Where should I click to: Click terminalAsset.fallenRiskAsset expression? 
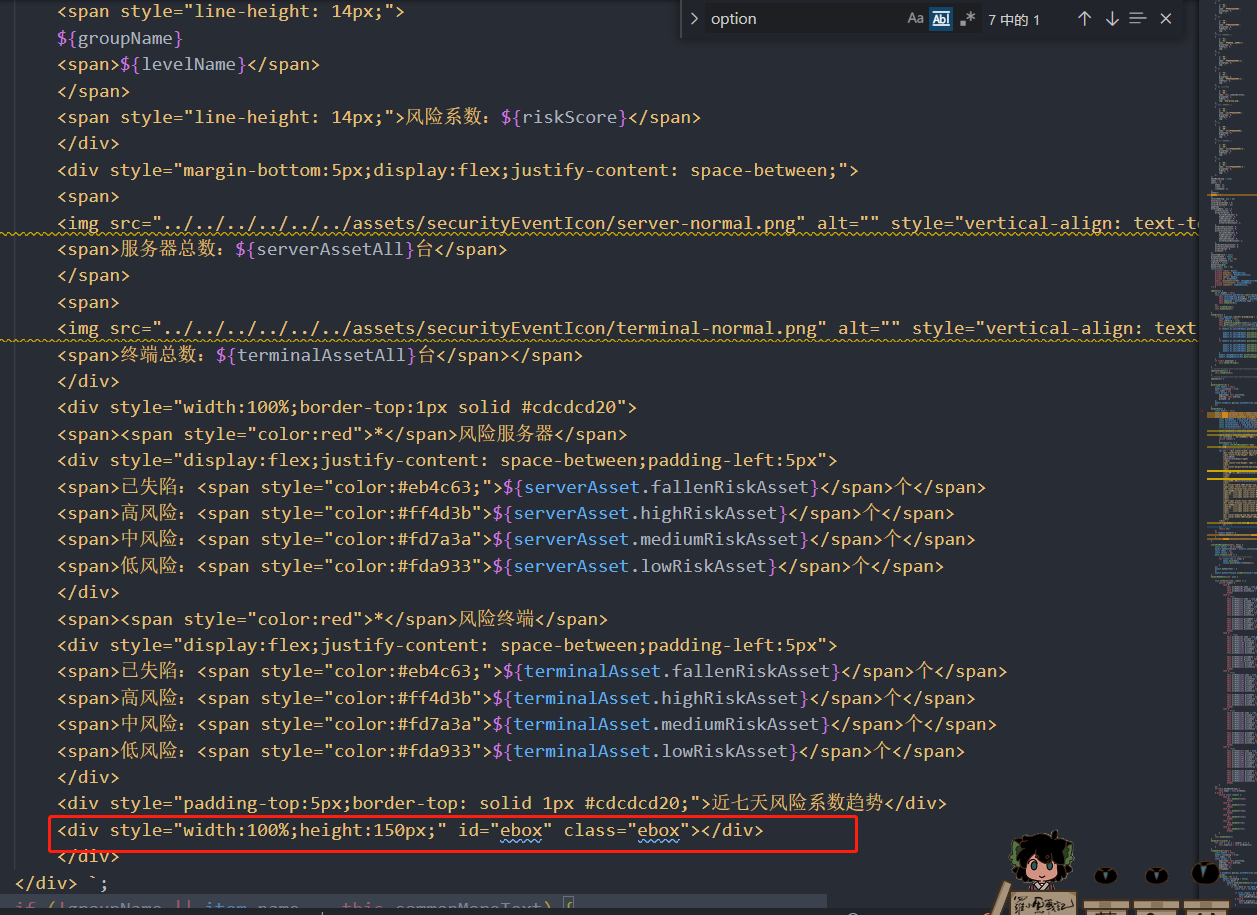click(x=671, y=671)
